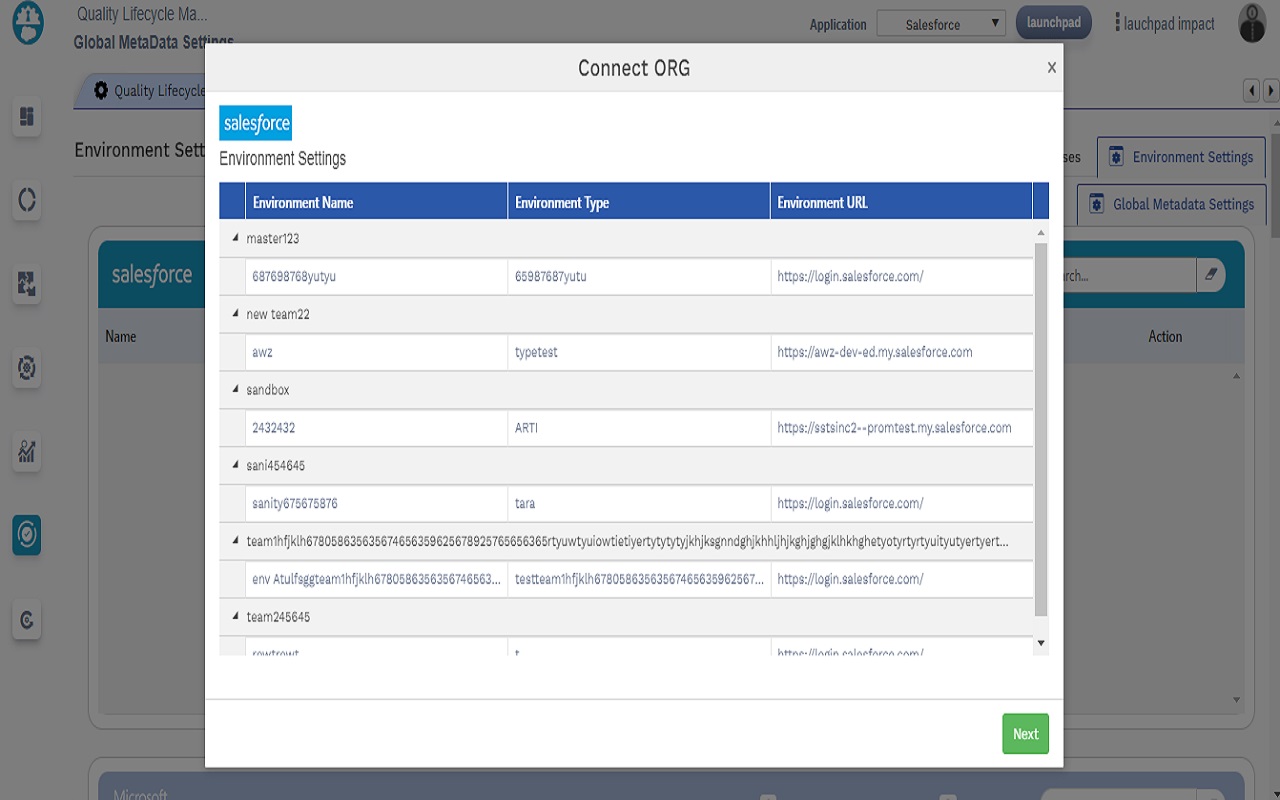Open the gear cycle icon in sidebar
The image size is (1280, 800).
click(27, 368)
